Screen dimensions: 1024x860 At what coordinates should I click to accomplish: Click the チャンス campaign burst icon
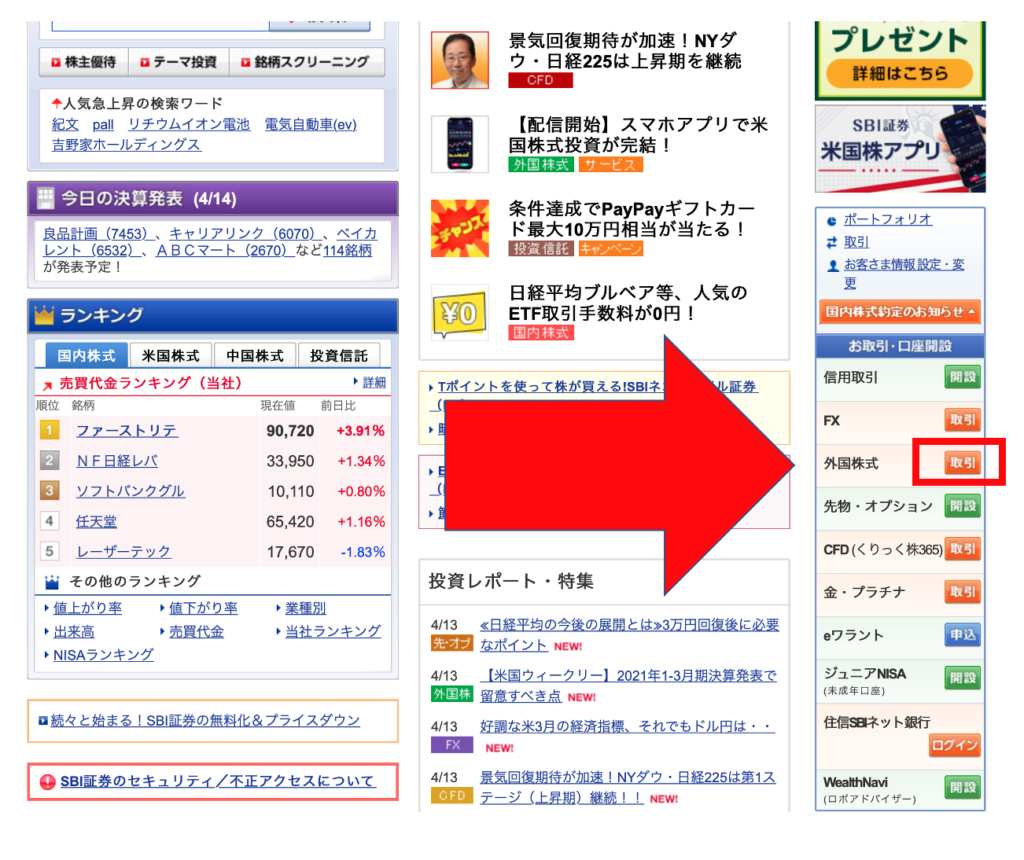pyautogui.click(x=460, y=228)
